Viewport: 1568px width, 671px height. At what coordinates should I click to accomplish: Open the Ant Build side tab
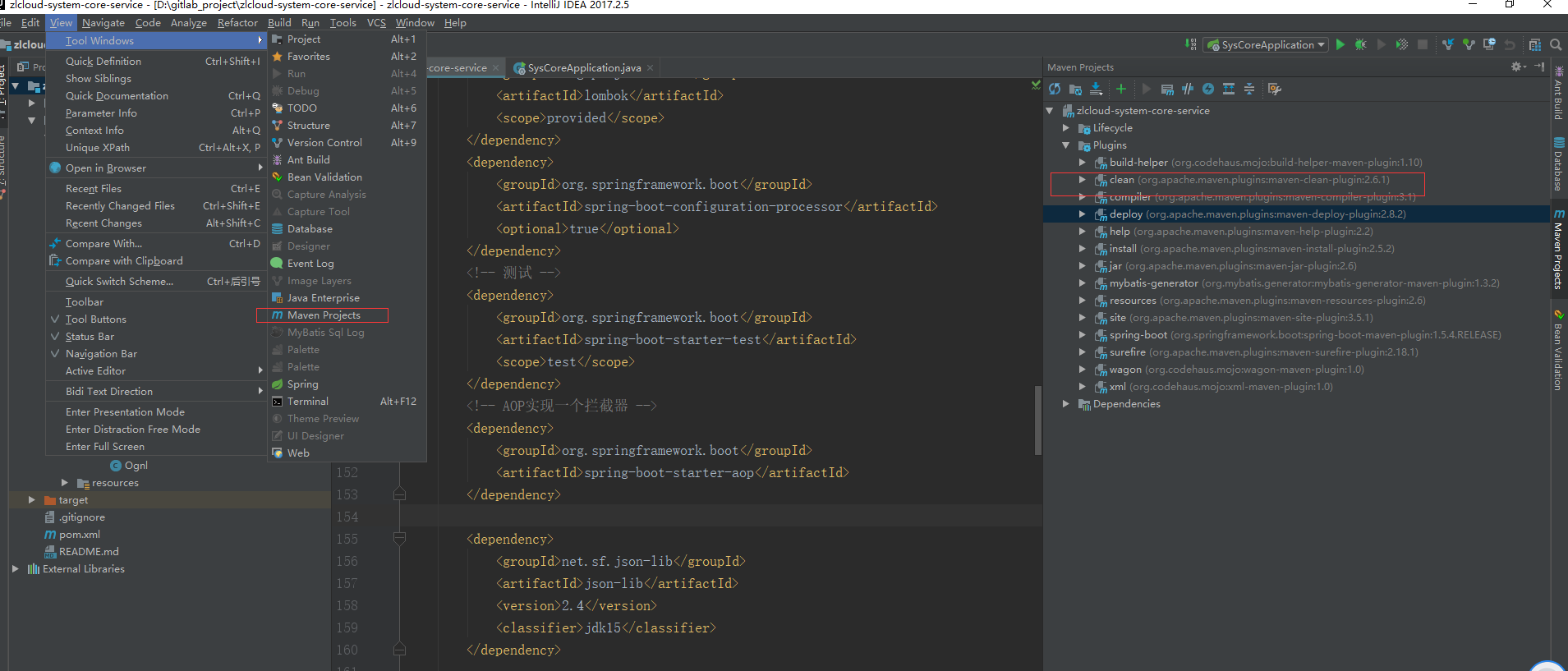(x=1558, y=94)
